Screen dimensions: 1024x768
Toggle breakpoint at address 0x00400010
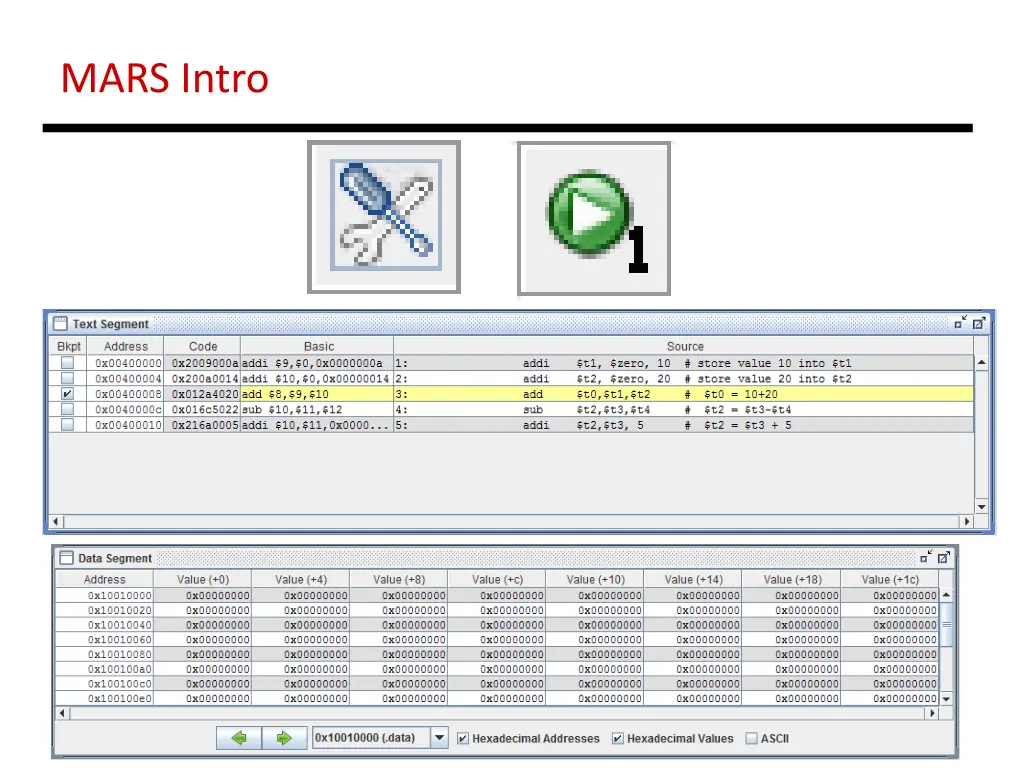click(x=67, y=424)
